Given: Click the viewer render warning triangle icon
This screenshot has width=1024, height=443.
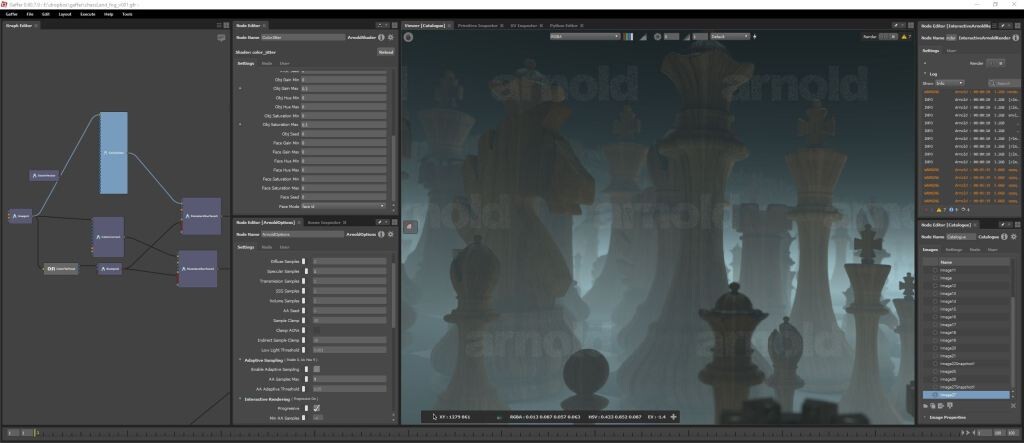Looking at the screenshot, I should [x=904, y=37].
